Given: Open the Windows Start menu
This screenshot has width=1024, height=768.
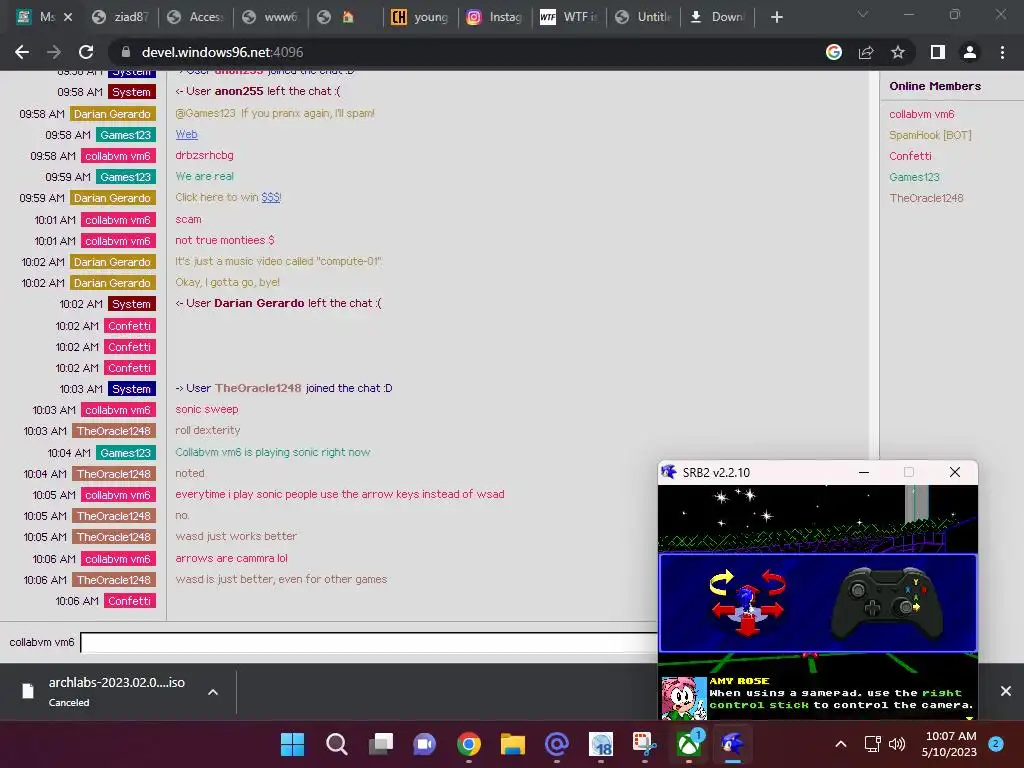Looking at the screenshot, I should pos(292,744).
